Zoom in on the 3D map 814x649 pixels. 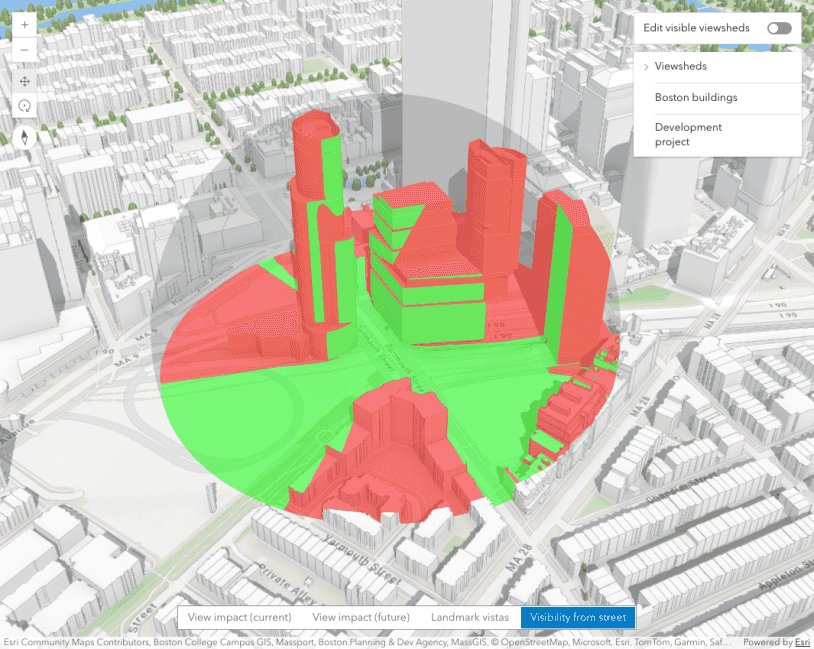pyautogui.click(x=24, y=24)
